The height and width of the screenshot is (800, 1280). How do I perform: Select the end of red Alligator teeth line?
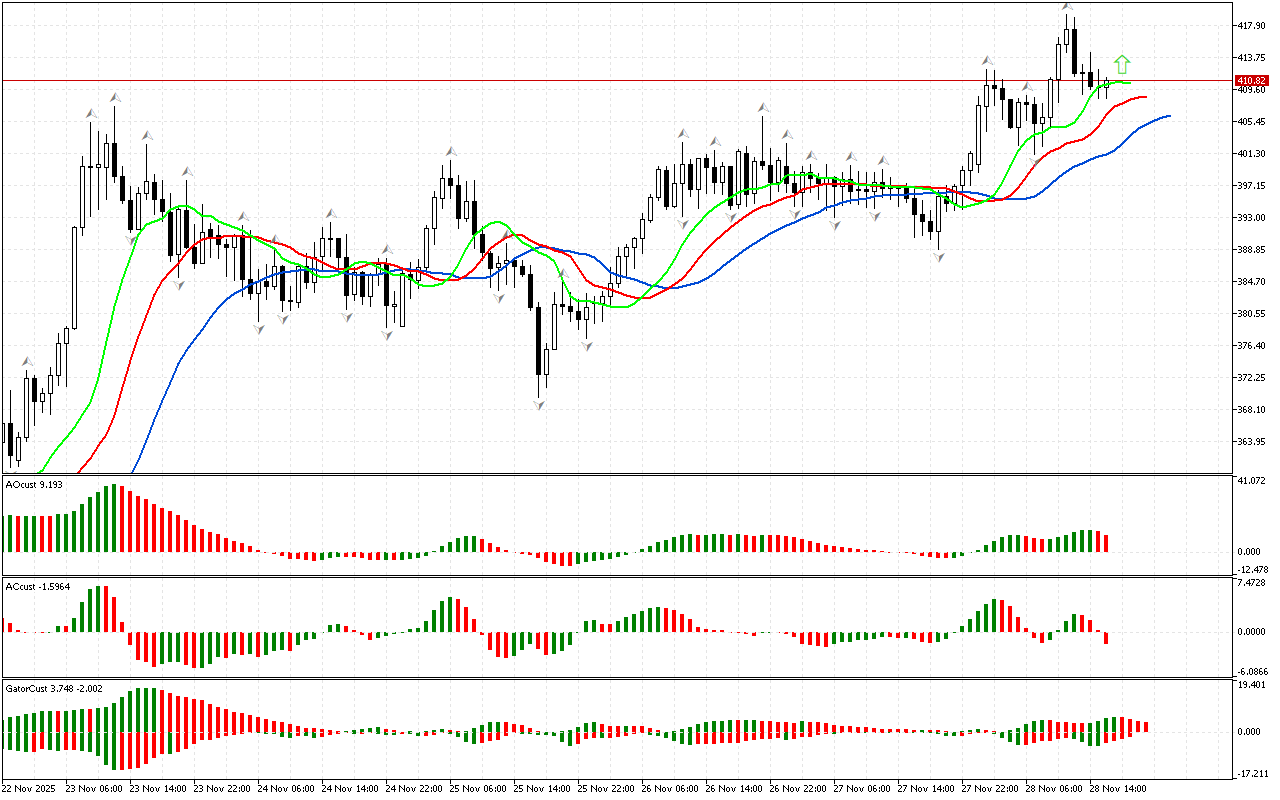(1146, 97)
